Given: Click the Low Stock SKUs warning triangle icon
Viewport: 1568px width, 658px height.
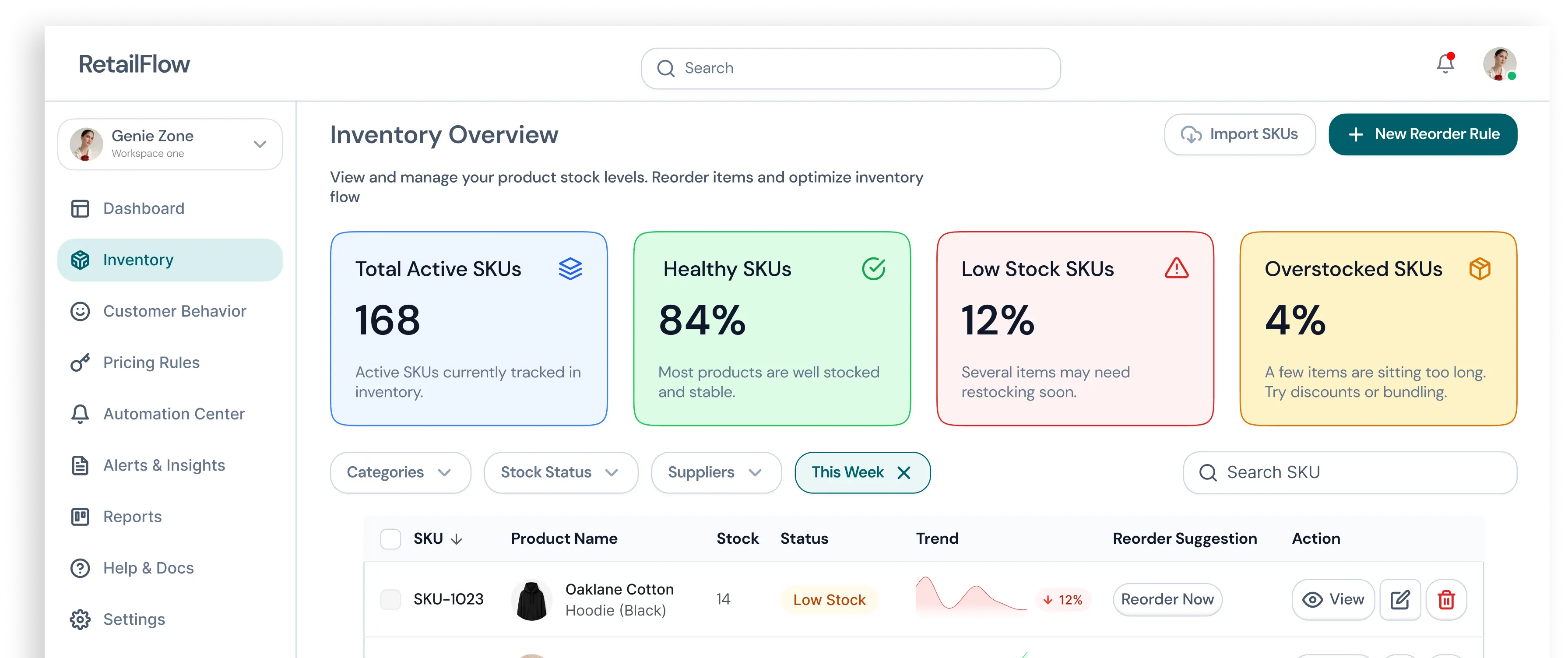Looking at the screenshot, I should (1176, 268).
